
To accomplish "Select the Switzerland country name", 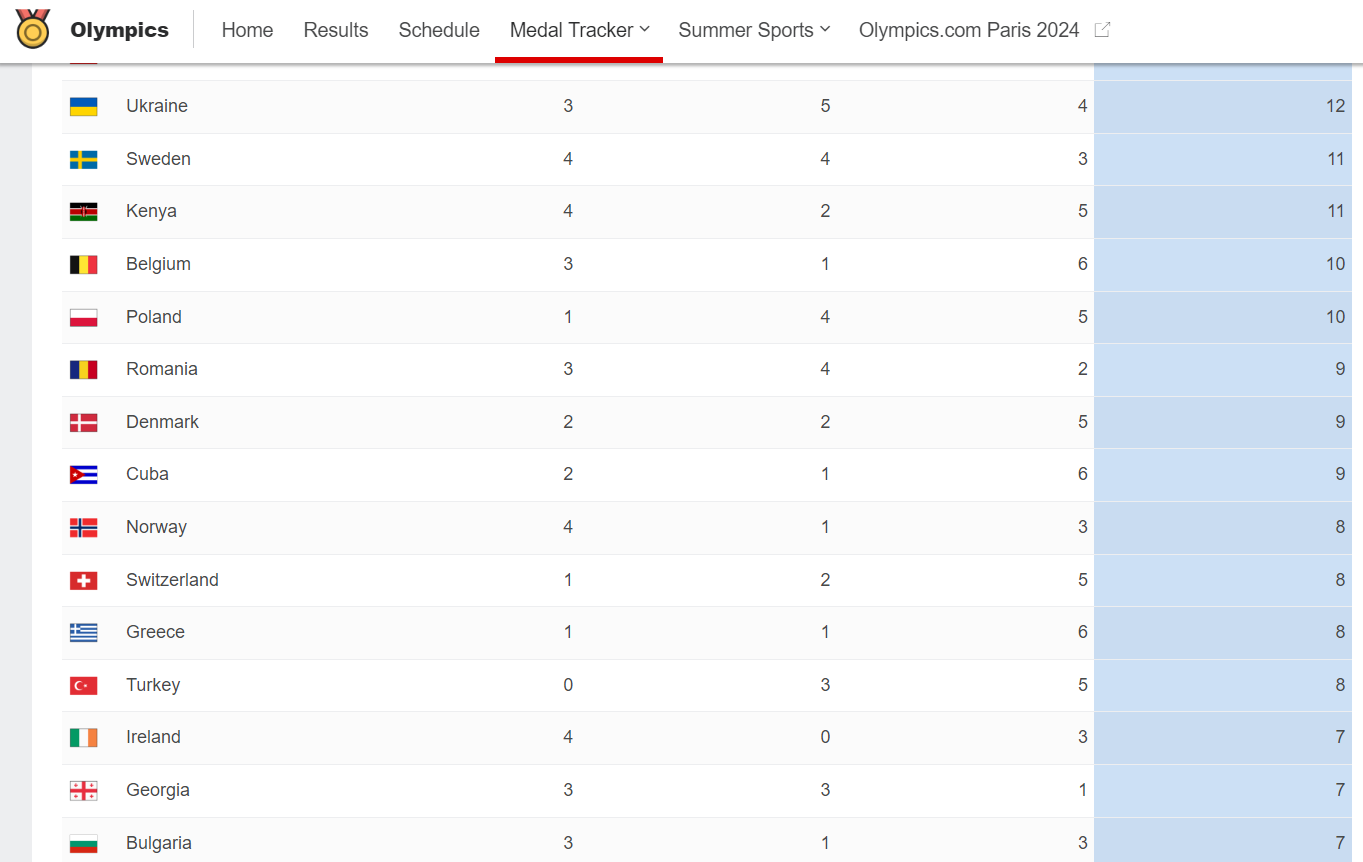I will 172,580.
